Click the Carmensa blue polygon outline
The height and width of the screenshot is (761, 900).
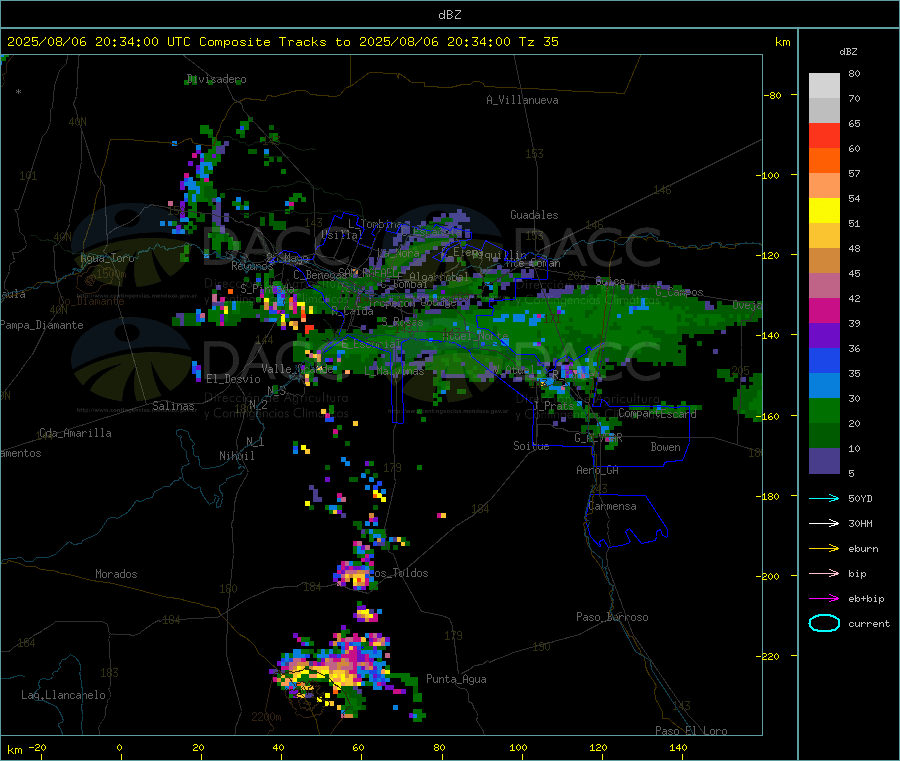point(626,521)
